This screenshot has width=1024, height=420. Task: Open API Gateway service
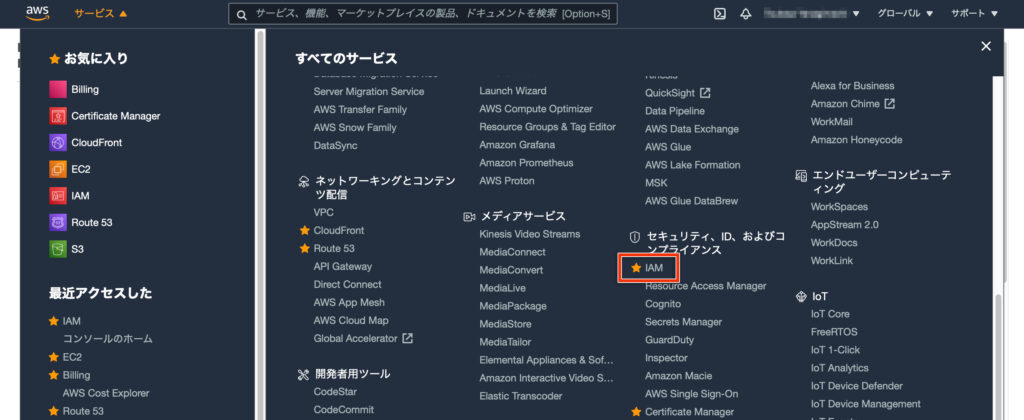coord(342,267)
